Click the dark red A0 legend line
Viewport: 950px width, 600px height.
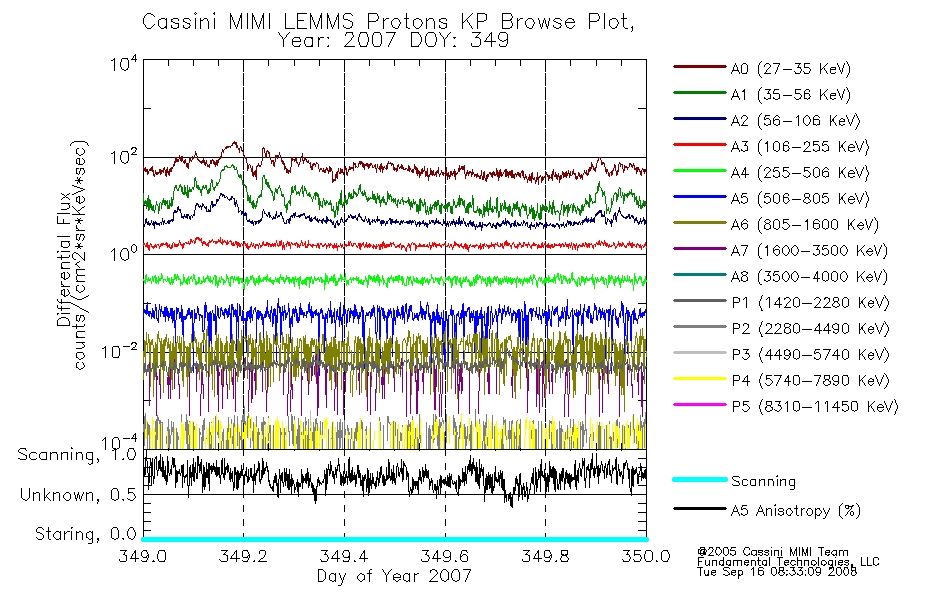pos(700,67)
